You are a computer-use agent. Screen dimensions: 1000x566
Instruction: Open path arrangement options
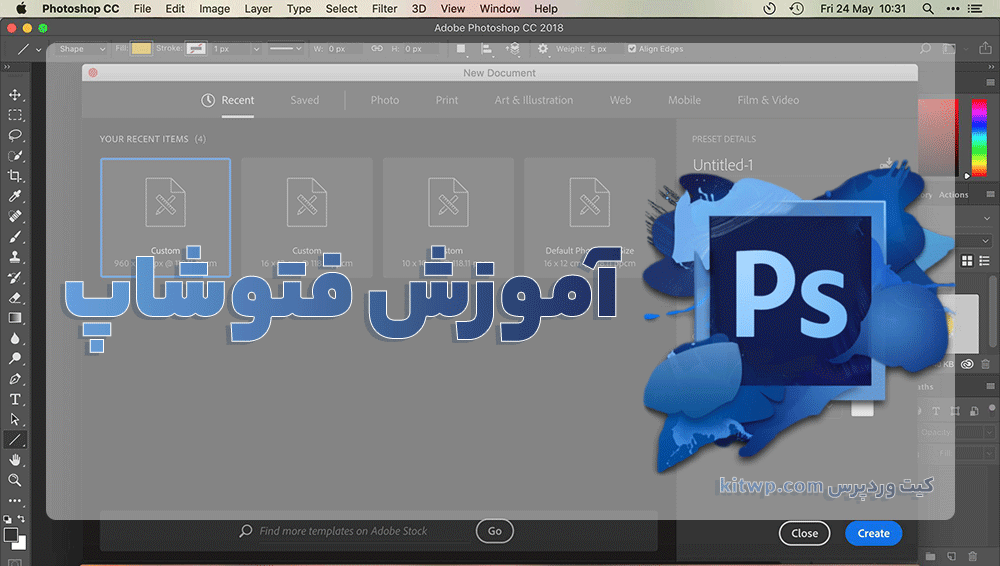[x=513, y=48]
